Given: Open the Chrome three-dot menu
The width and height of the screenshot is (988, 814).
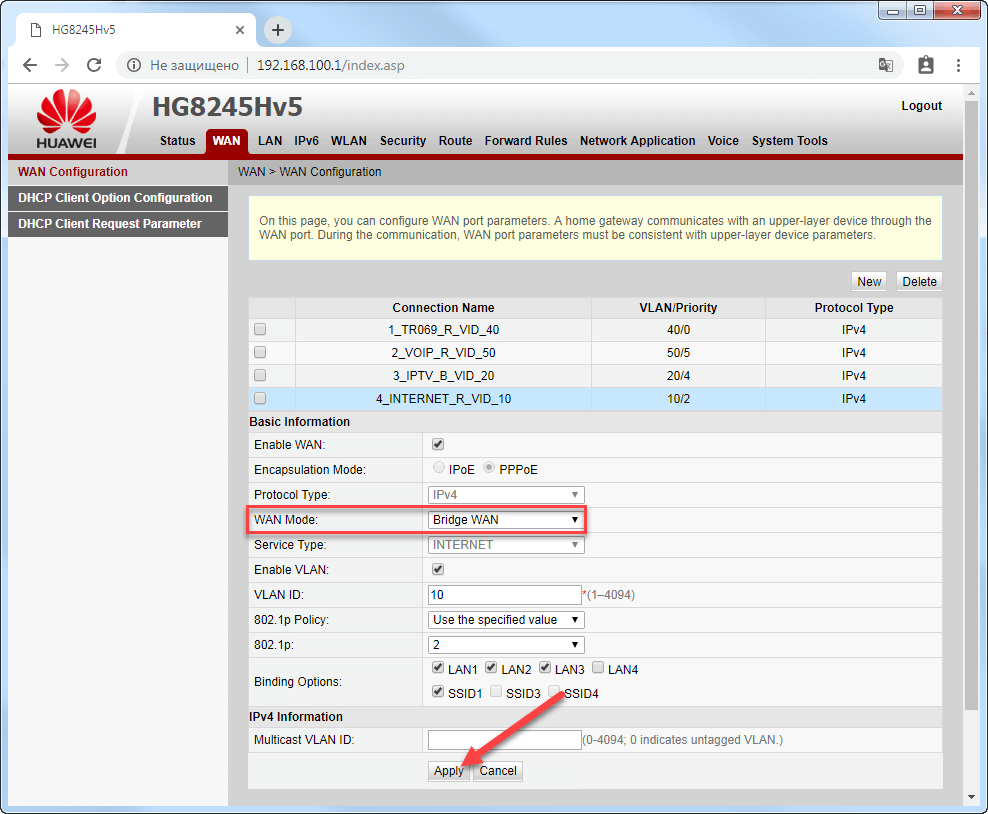Looking at the screenshot, I should (957, 64).
